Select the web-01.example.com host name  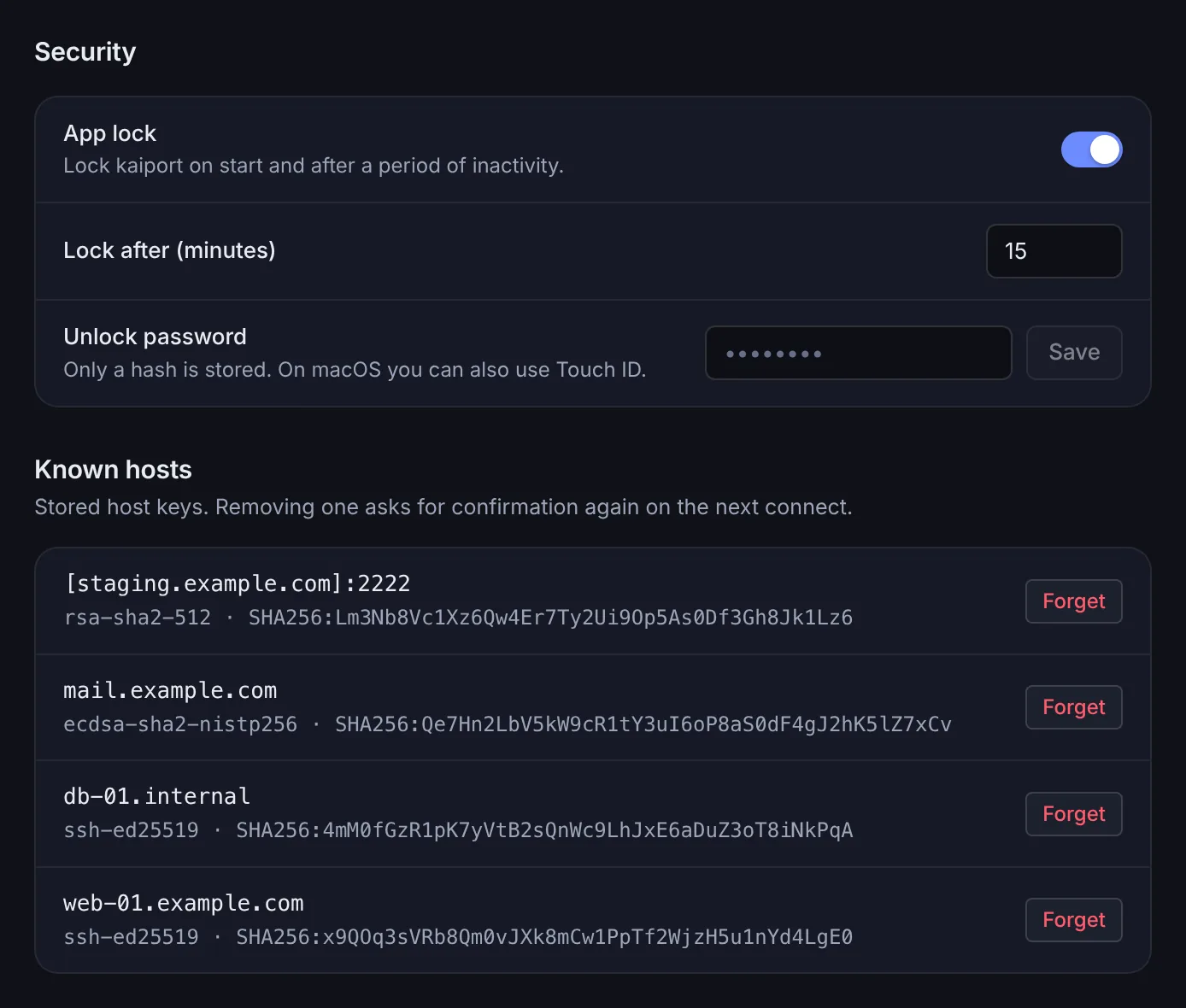pyautogui.click(x=184, y=903)
